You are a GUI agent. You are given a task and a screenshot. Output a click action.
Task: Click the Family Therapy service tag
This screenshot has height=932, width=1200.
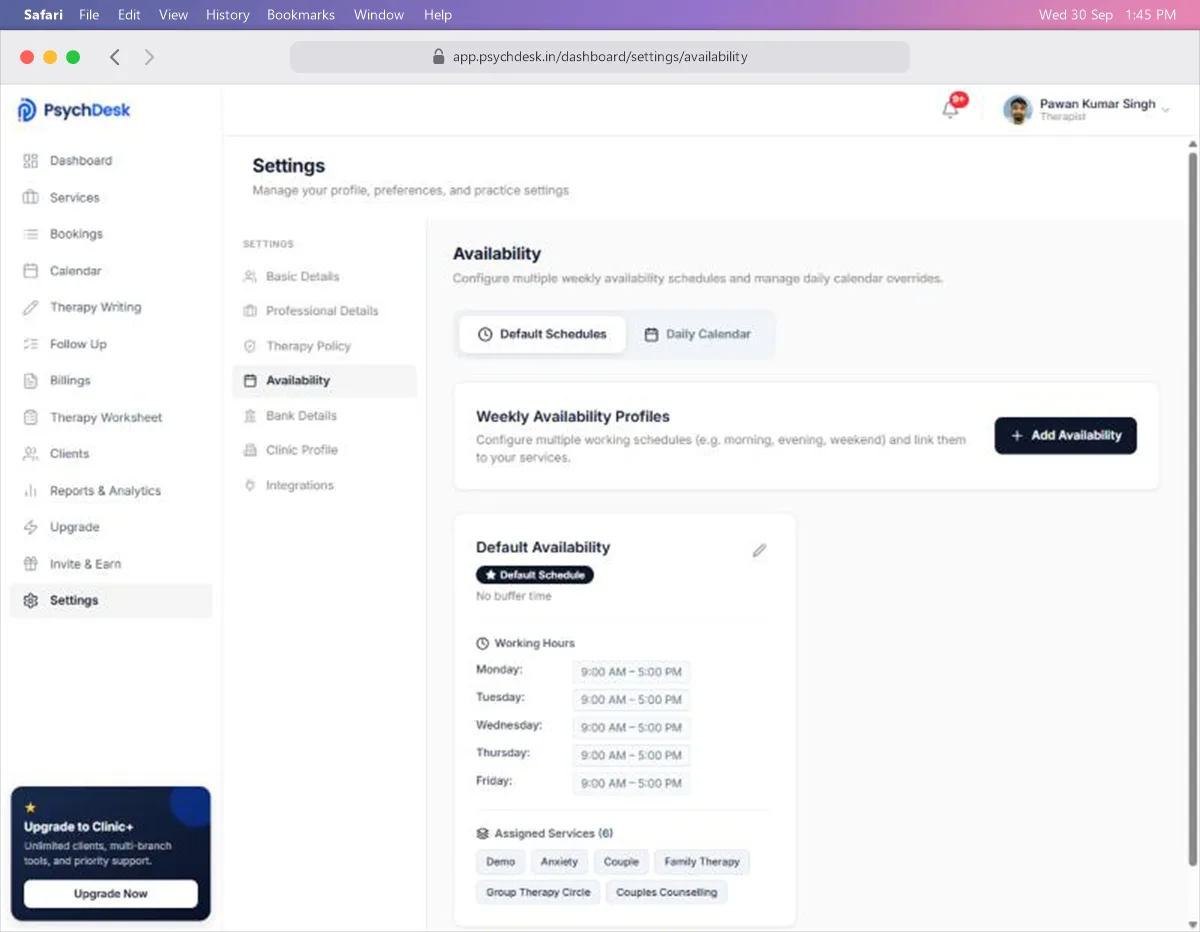click(702, 862)
